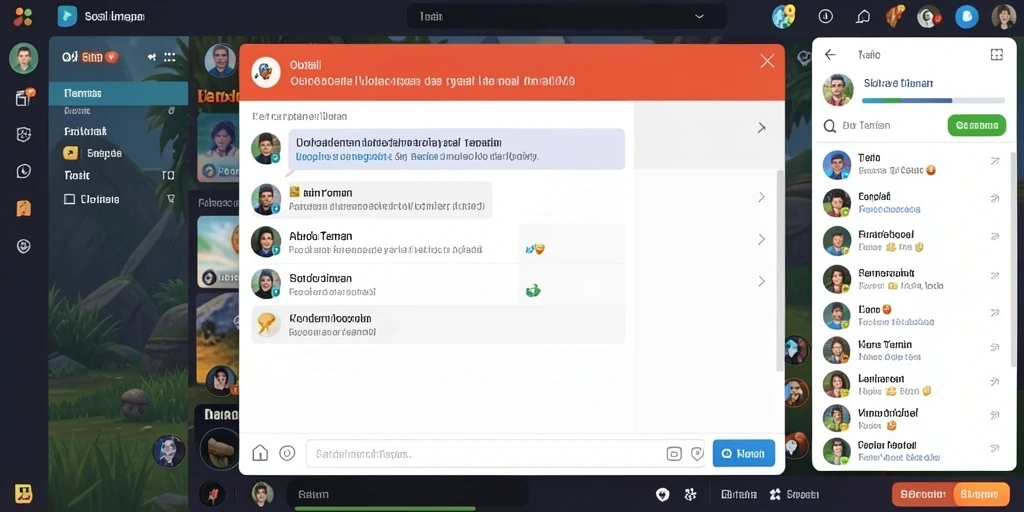Click the smiley shield icon in left sidebar
Screen dimensions: 1024x512
(24, 246)
